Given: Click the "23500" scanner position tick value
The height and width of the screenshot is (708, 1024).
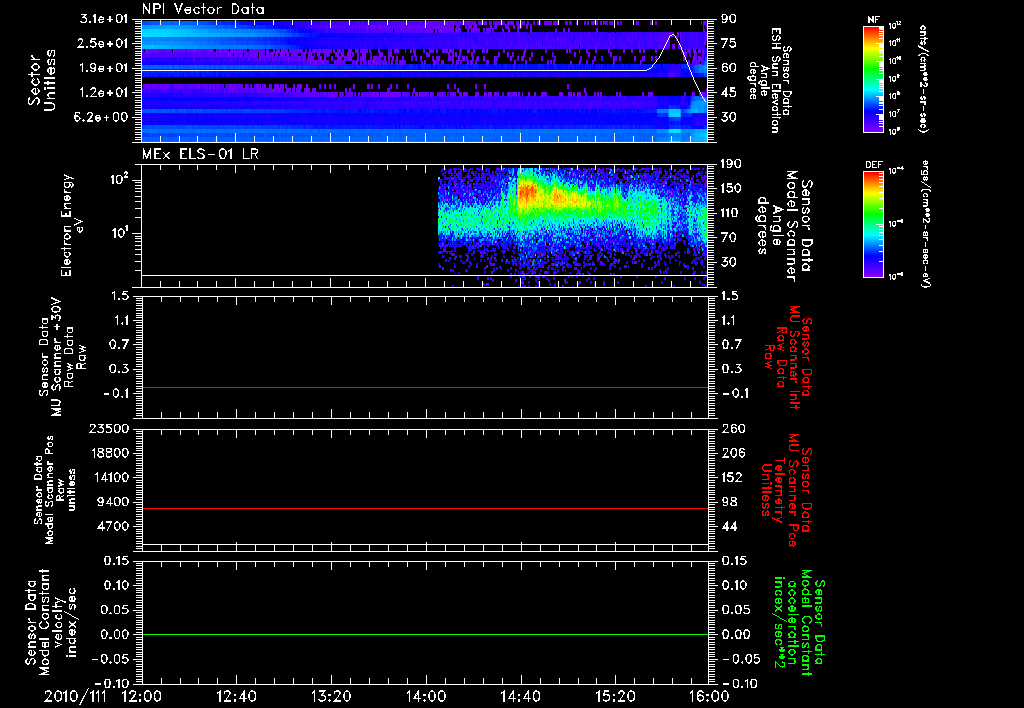Looking at the screenshot, I should 110,428.
